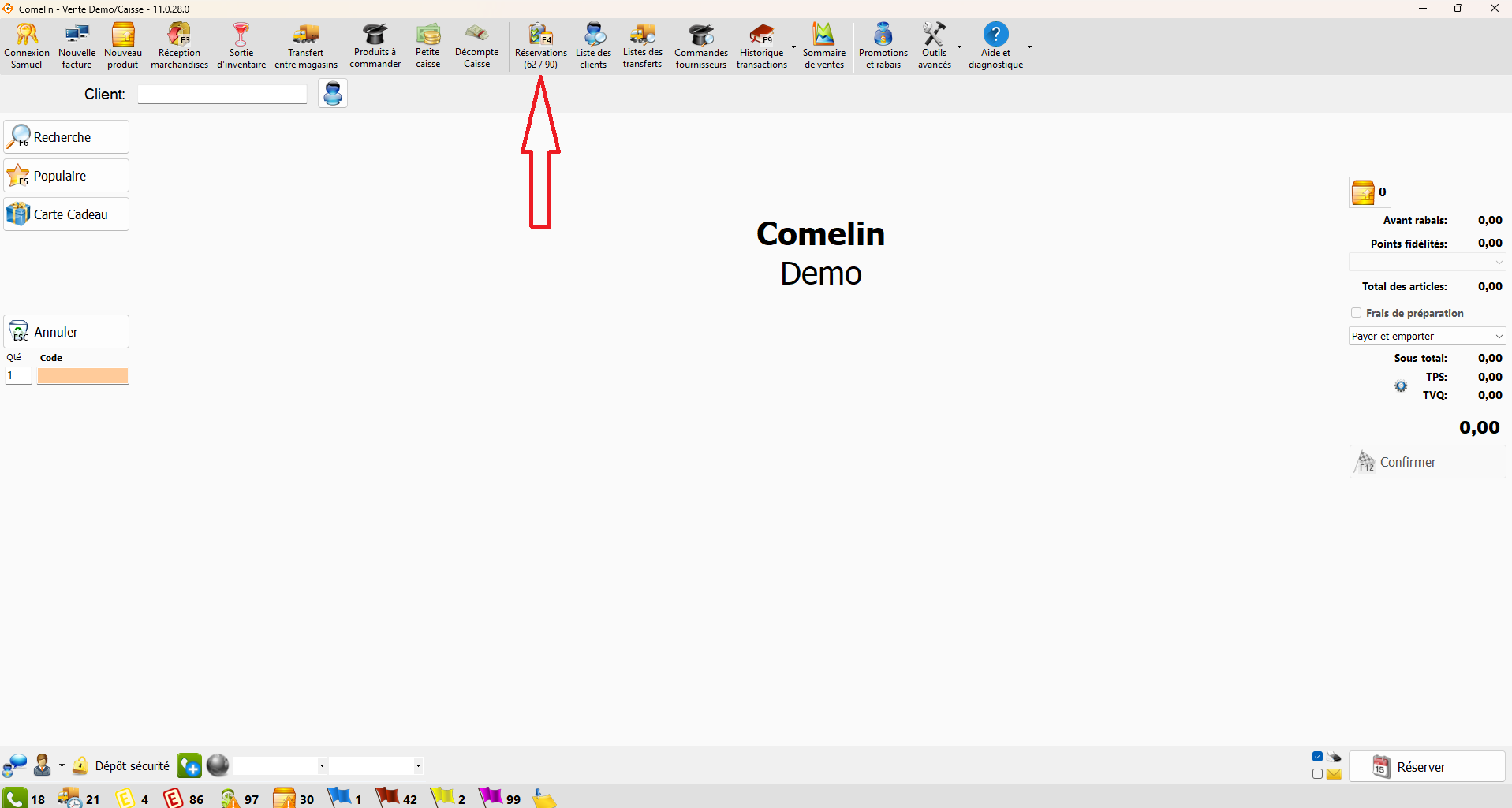This screenshot has width=1512, height=808.
Task: Click tax settings gear near TPS
Action: click(x=1401, y=386)
